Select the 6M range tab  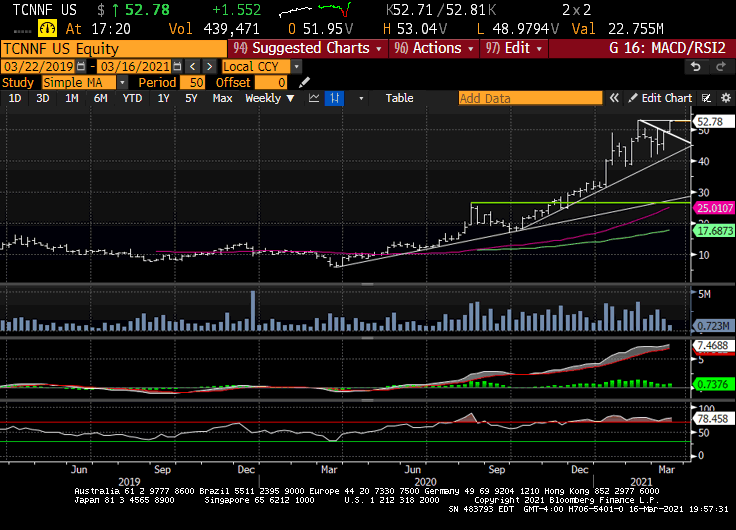(x=100, y=98)
